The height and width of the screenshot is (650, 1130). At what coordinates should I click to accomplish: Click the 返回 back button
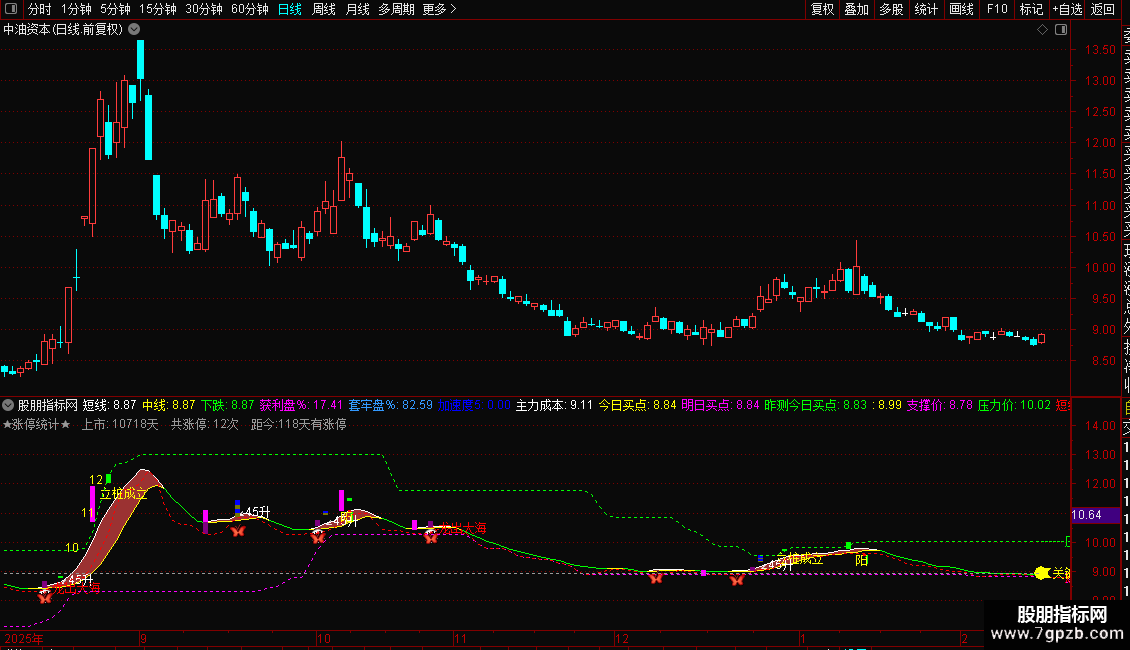point(1103,9)
